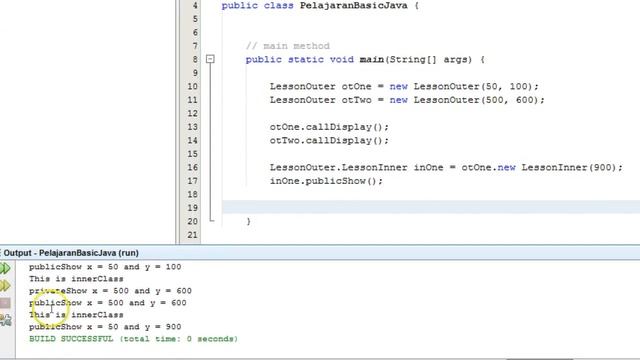Collapse the main method fold toggle
Screen dimensions: 640x360
pyautogui.click(x=210, y=59)
